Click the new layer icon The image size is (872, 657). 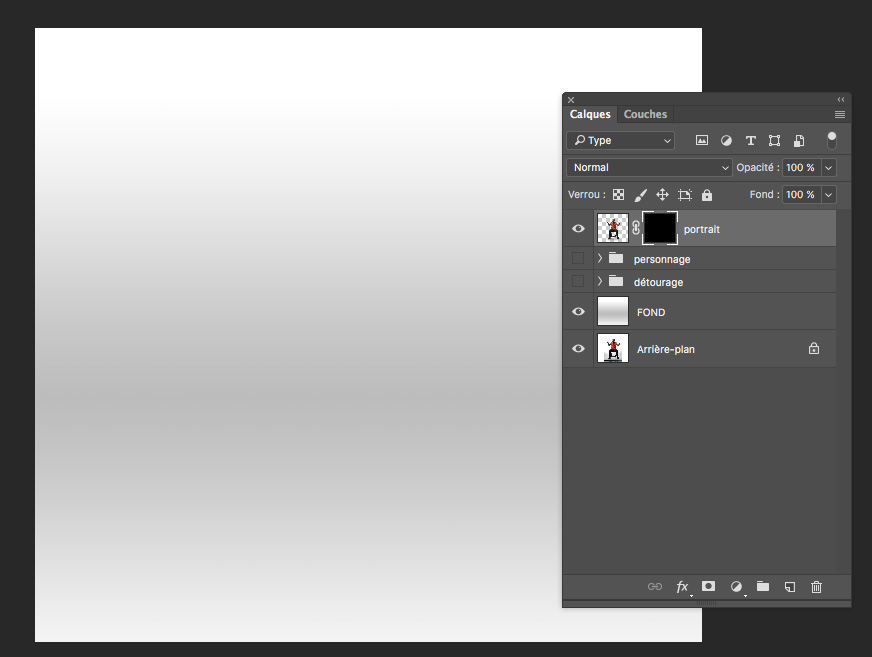(790, 587)
